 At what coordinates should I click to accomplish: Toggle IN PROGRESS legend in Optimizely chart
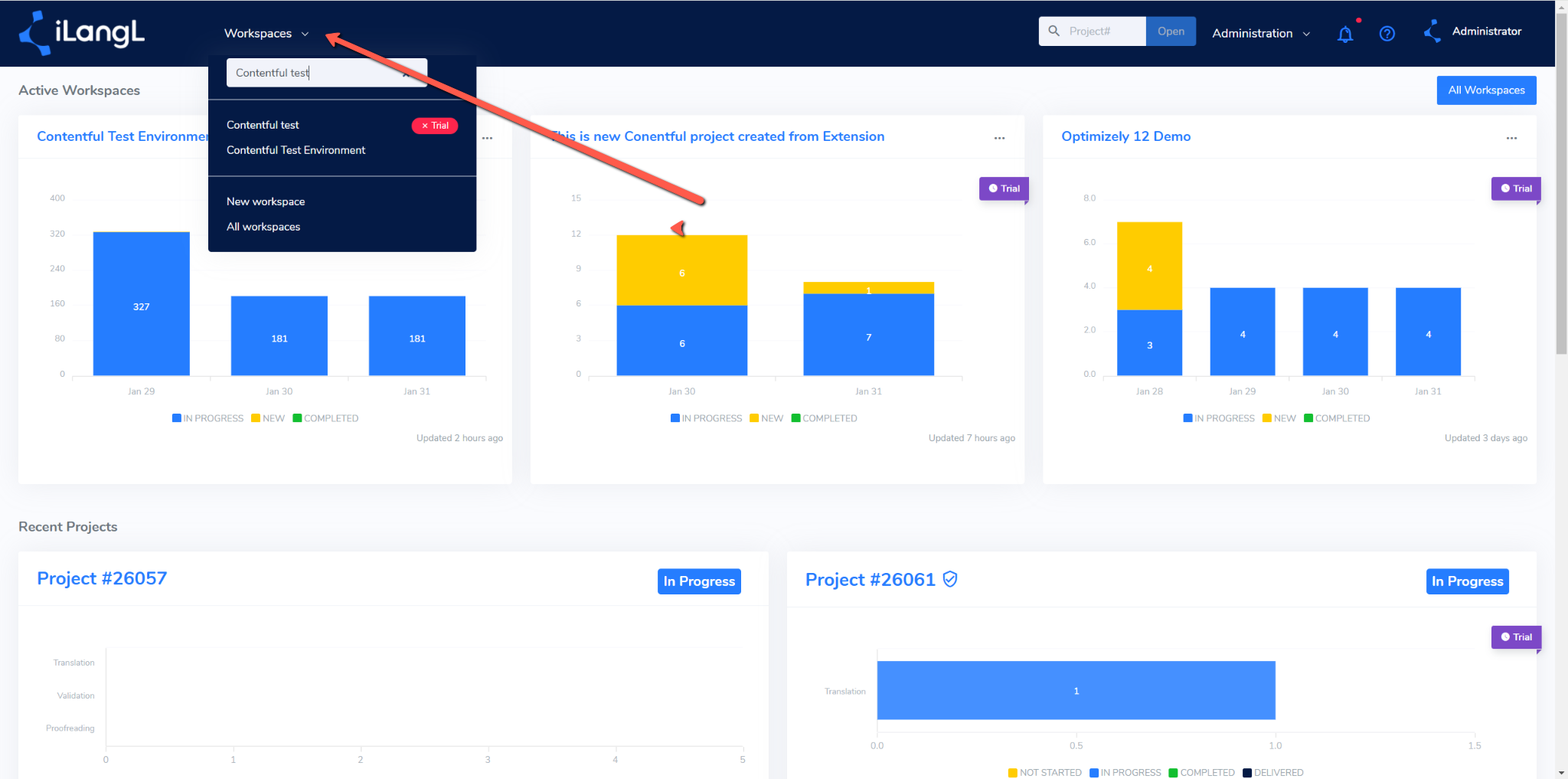1219,418
